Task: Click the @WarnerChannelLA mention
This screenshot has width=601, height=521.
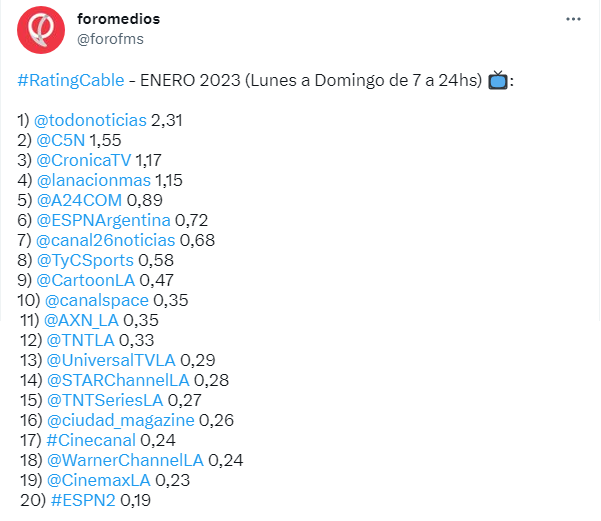Action: click(x=125, y=460)
